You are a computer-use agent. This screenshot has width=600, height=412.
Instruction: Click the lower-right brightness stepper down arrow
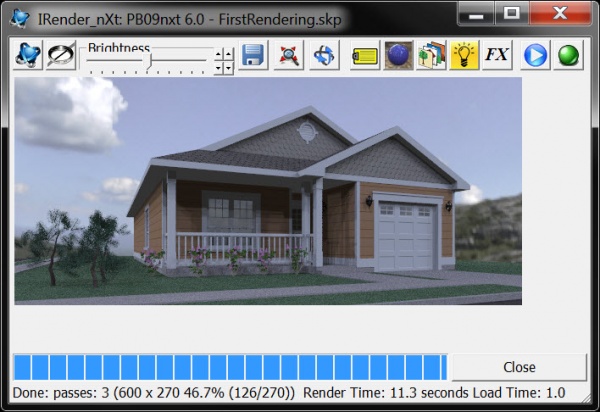tap(228, 68)
